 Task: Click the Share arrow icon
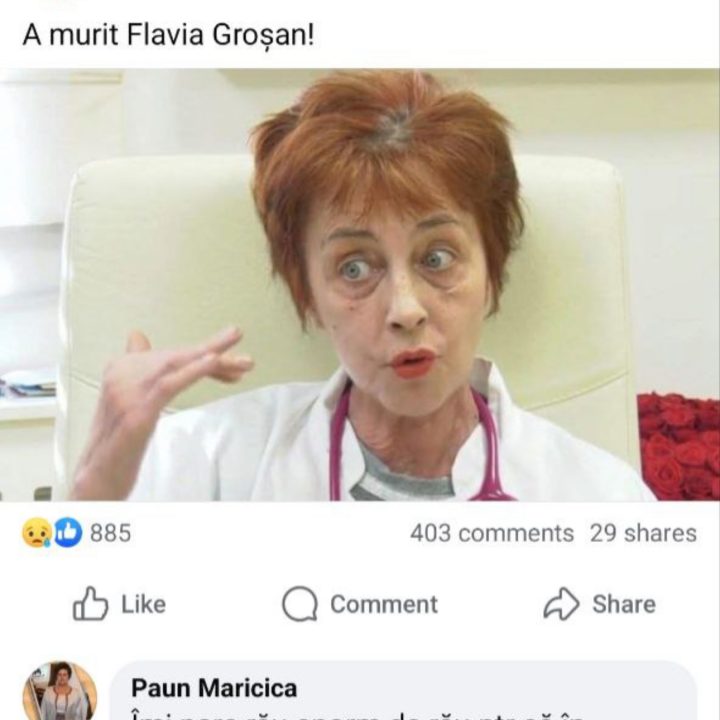(561, 604)
